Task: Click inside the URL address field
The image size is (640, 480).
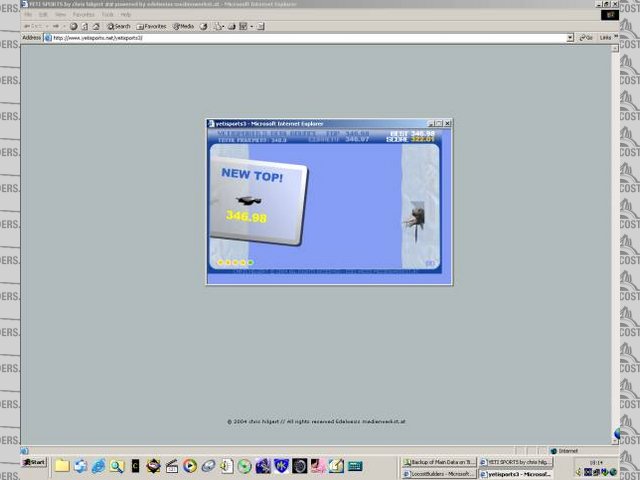Action: 300,37
